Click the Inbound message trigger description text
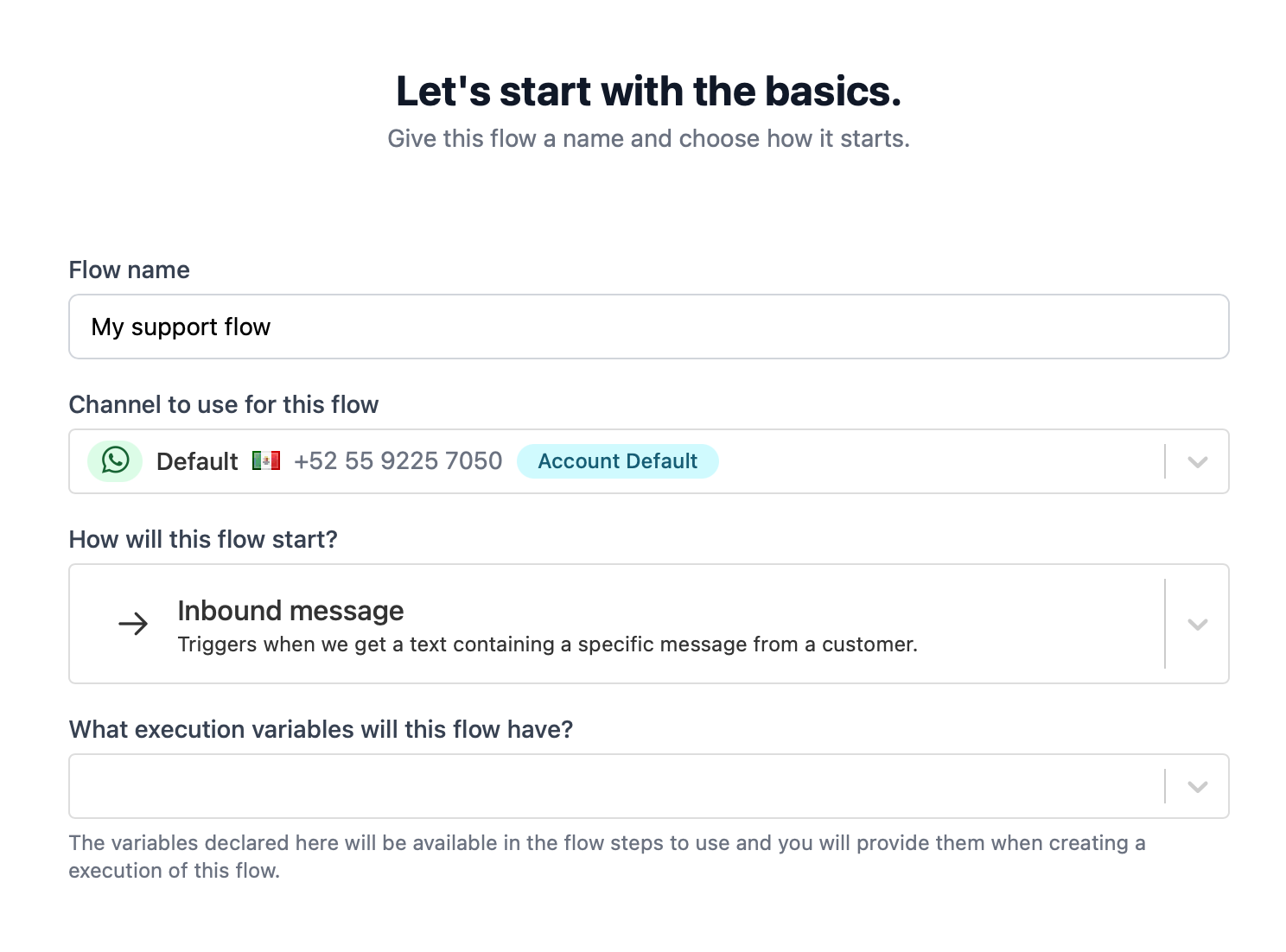 pyautogui.click(x=547, y=644)
